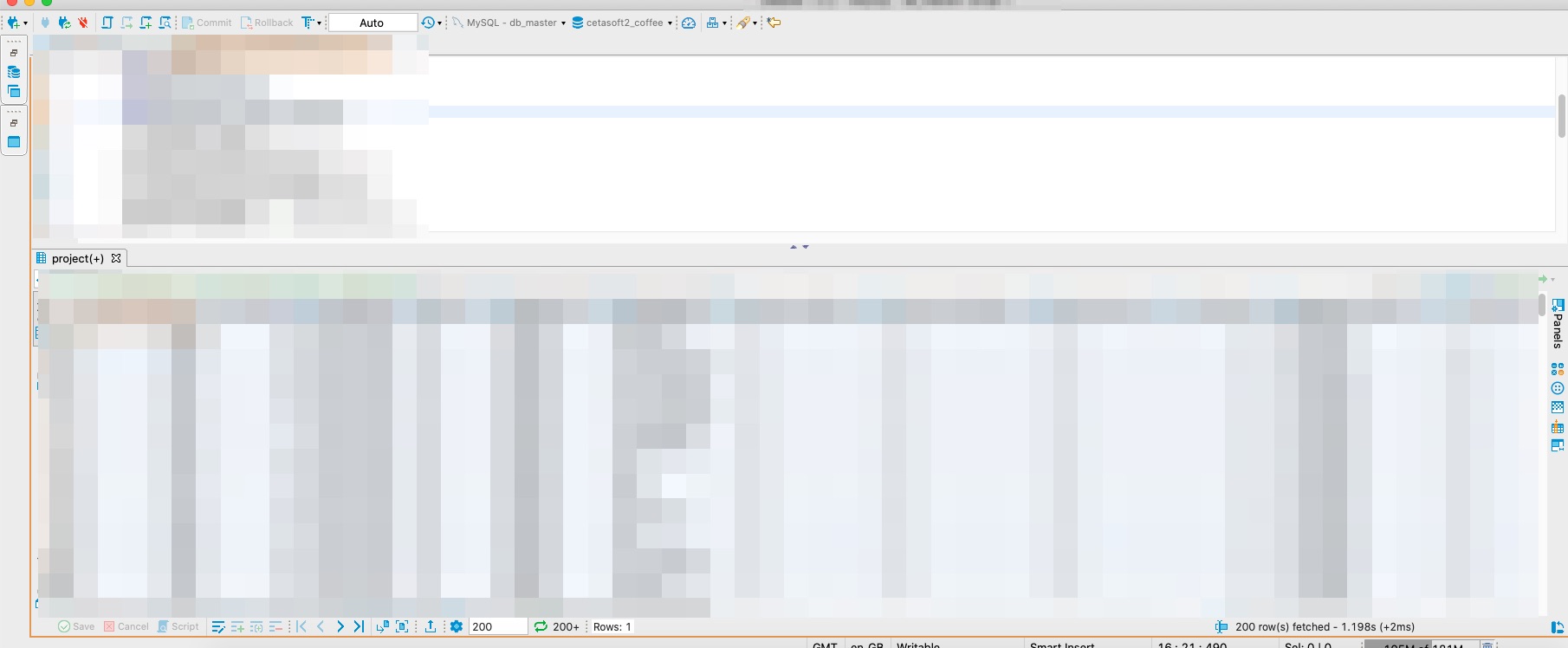Click the results panel forward green arrow
The height and width of the screenshot is (648, 1568).
click(1543, 279)
